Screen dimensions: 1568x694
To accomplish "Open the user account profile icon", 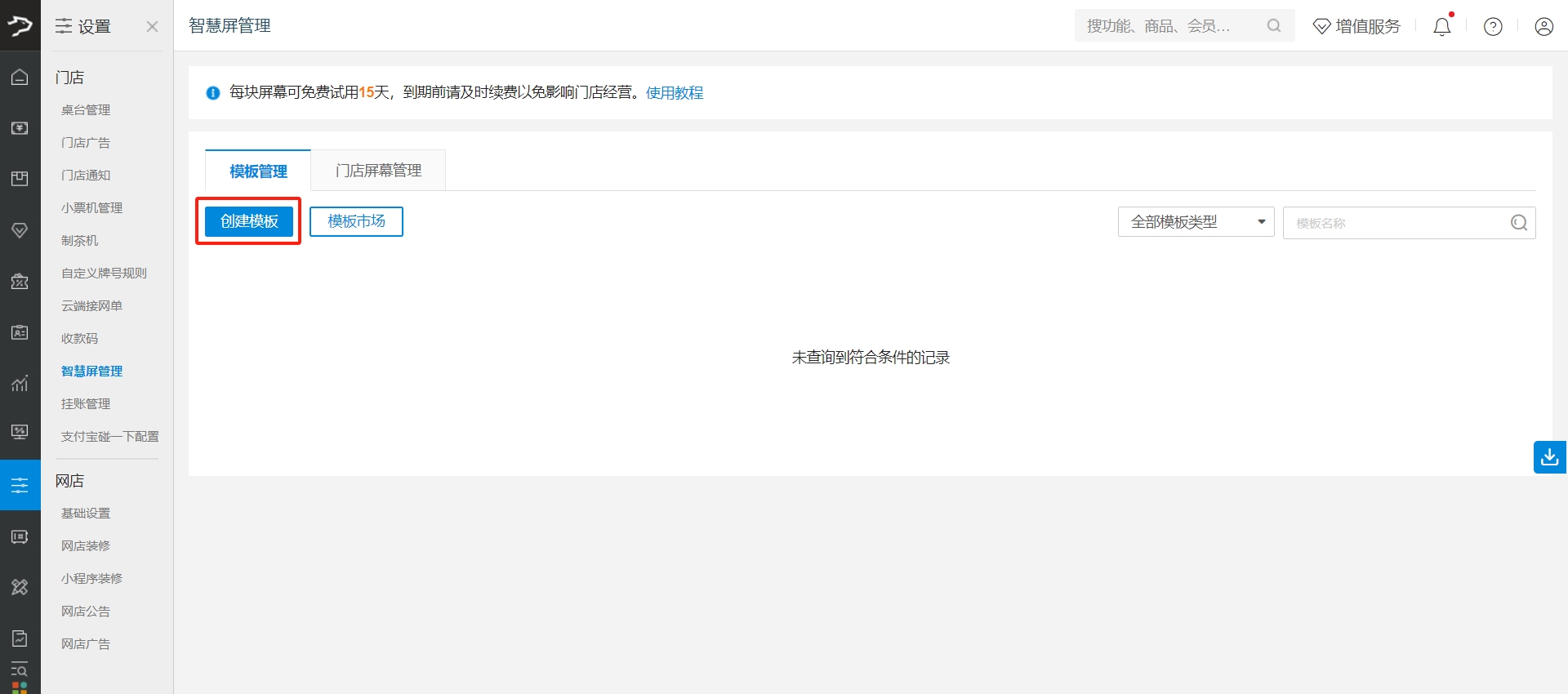I will coord(1543,27).
